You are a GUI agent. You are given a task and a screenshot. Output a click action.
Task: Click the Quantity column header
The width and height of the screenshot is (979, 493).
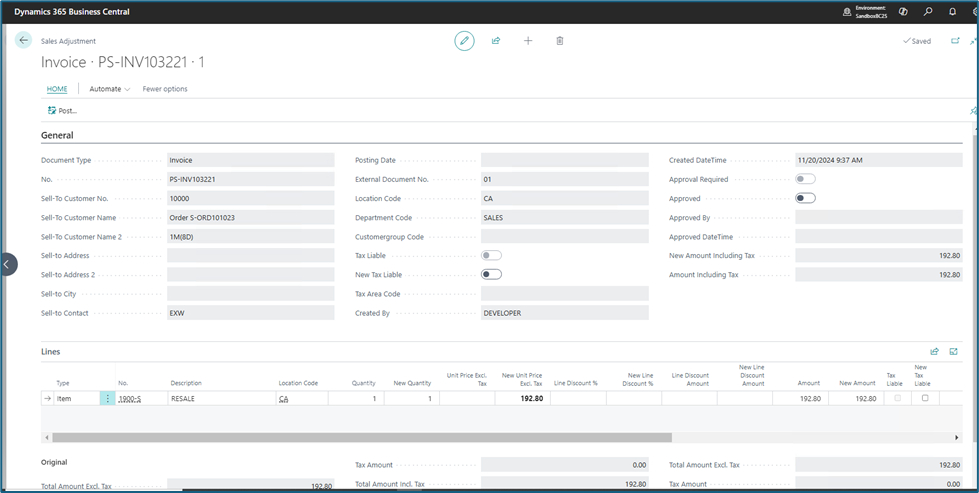(363, 383)
